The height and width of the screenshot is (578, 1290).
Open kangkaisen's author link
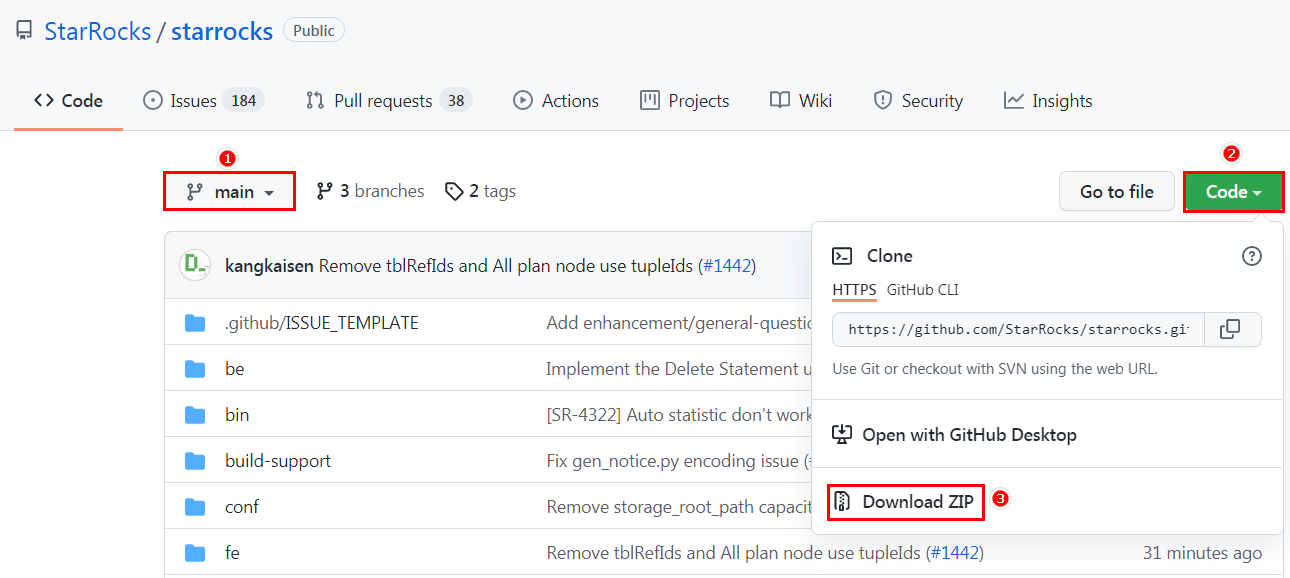pyautogui.click(x=270, y=266)
